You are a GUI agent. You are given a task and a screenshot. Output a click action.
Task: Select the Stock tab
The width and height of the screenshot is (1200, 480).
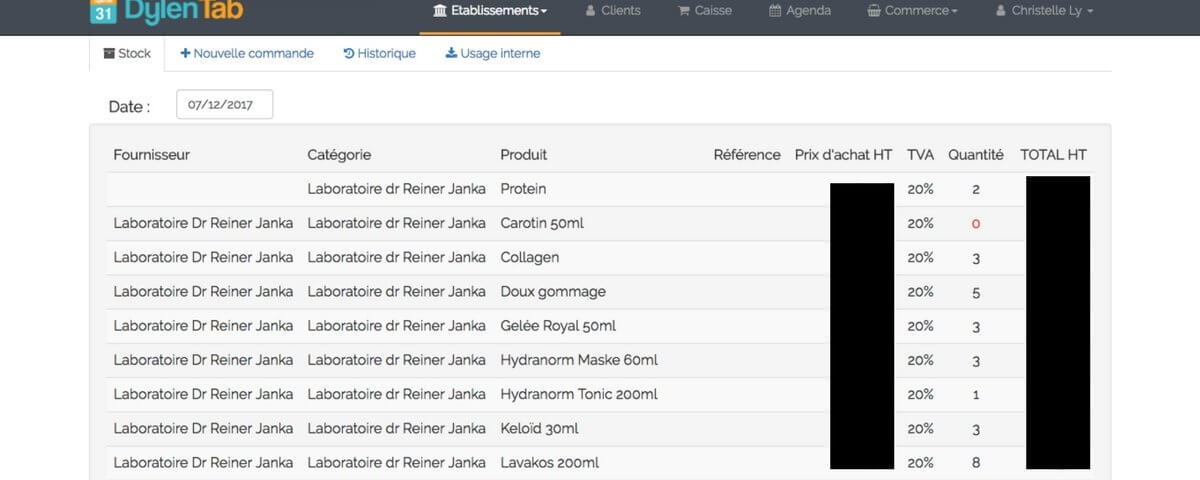(x=127, y=54)
